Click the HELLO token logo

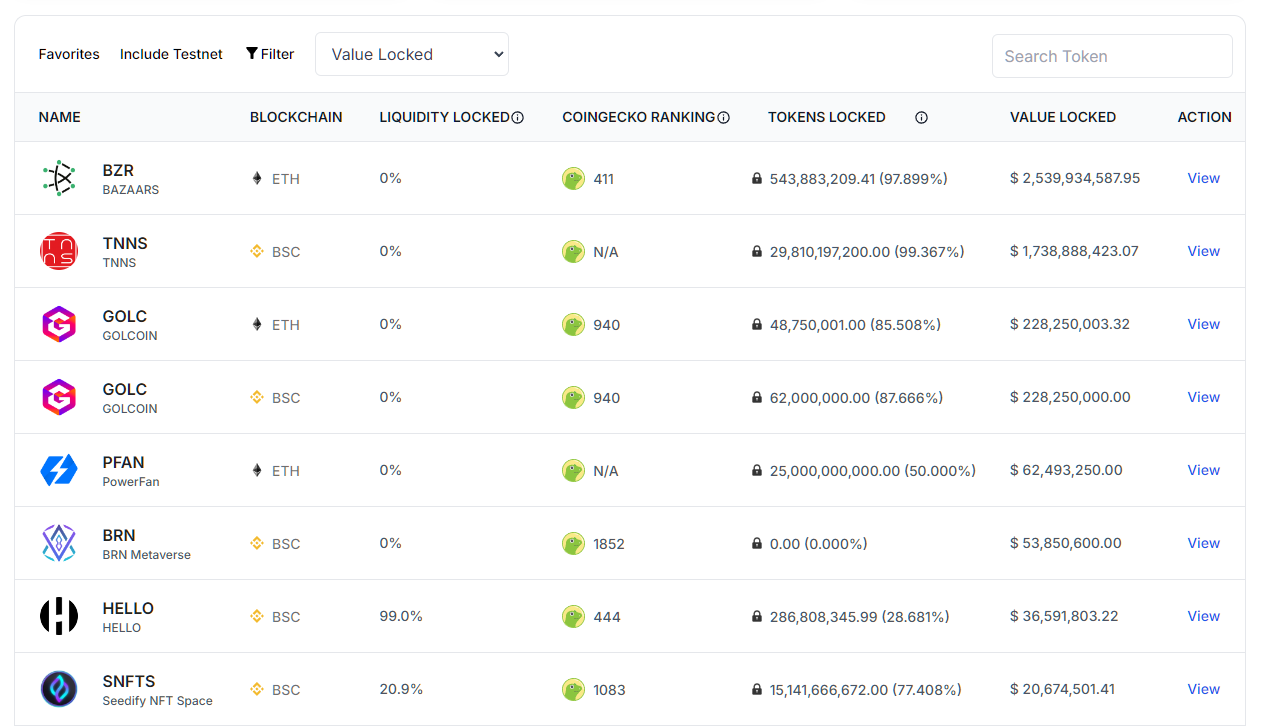[59, 616]
